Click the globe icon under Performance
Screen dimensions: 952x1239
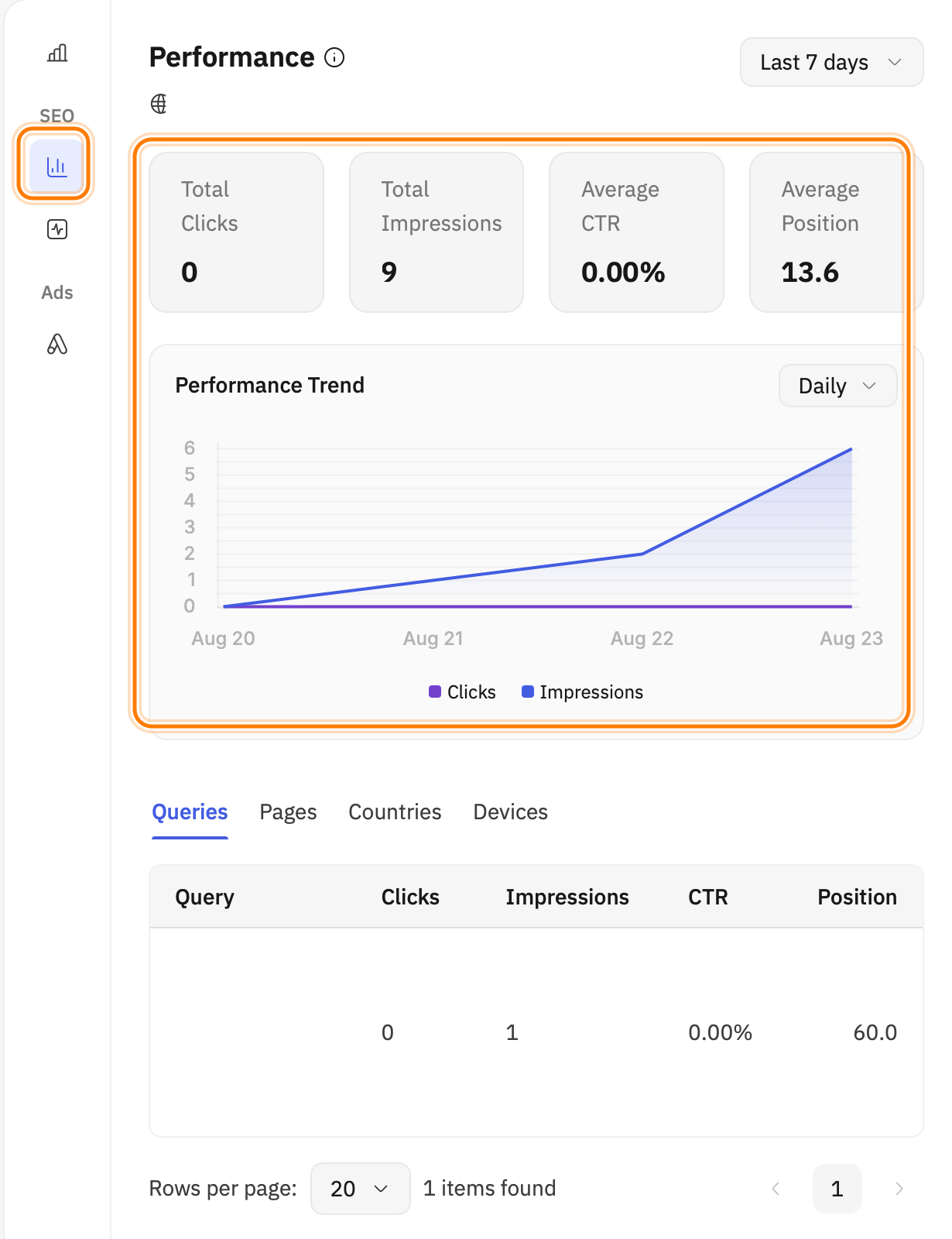(x=159, y=104)
